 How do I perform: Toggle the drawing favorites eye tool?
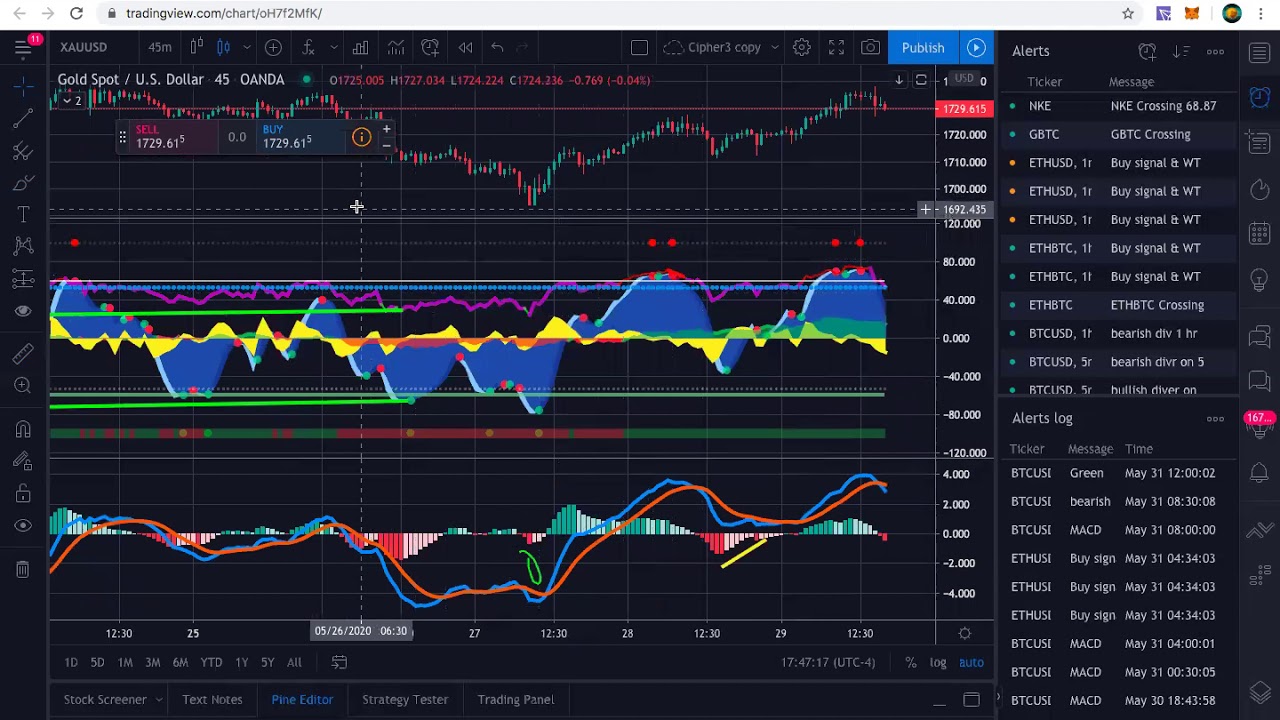[23, 311]
